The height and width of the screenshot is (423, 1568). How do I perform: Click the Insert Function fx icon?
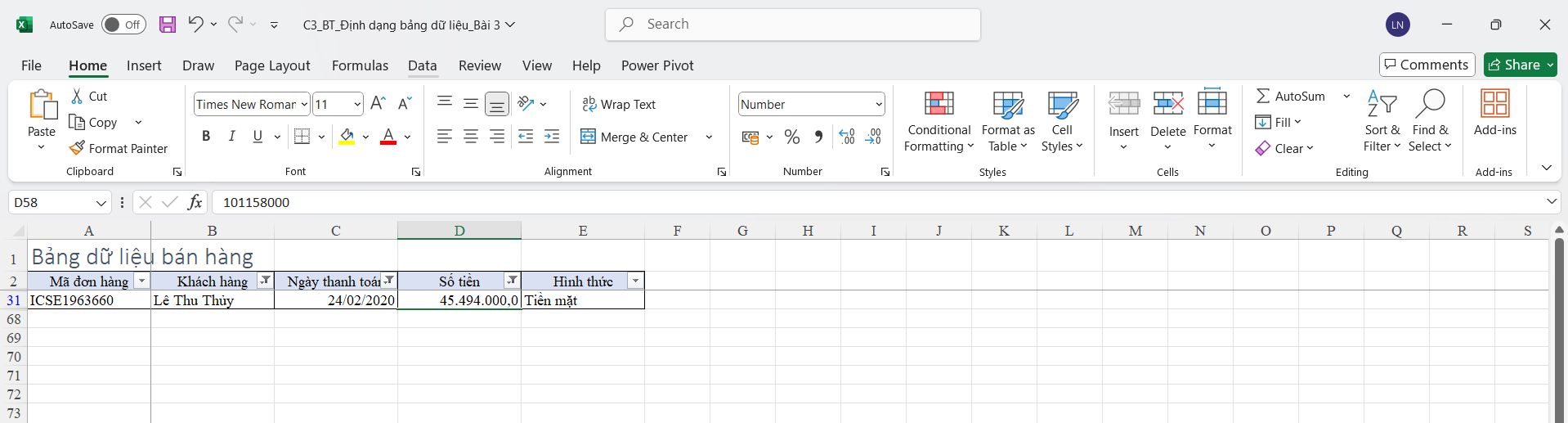(195, 202)
